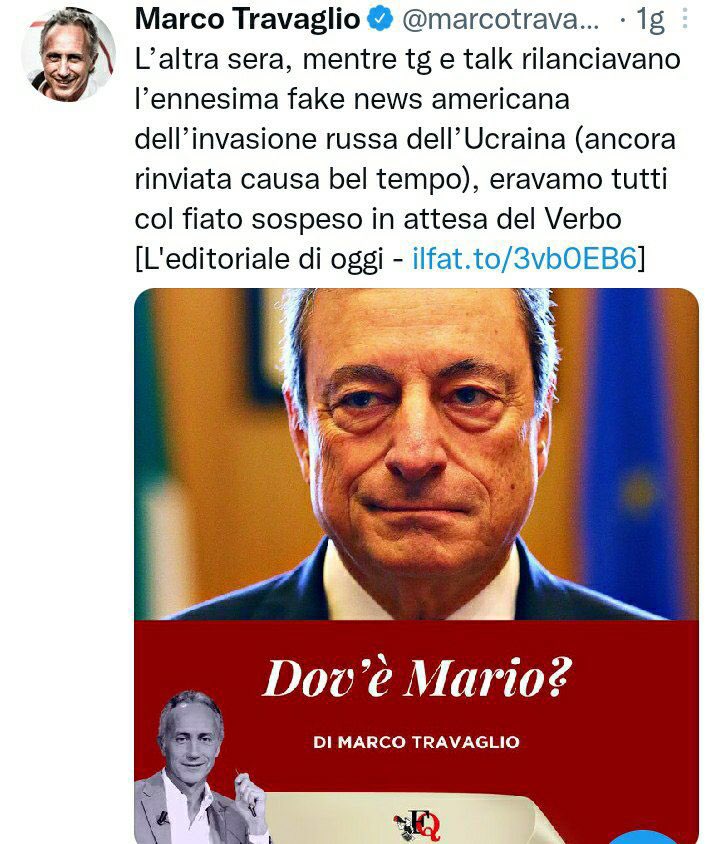Open the ilfat.to/3vb0EB6 link

coord(525,258)
